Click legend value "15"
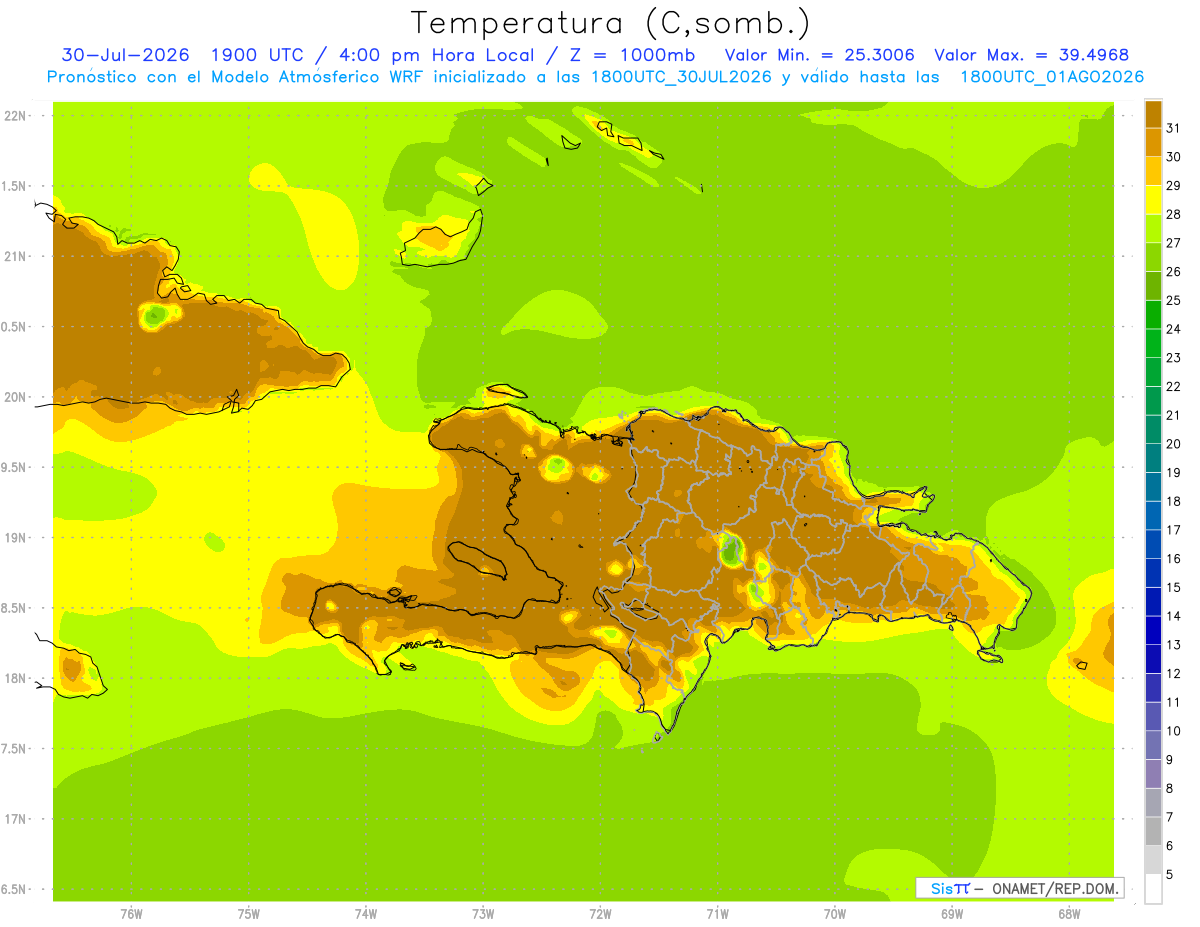1200x927 pixels. point(1174,587)
